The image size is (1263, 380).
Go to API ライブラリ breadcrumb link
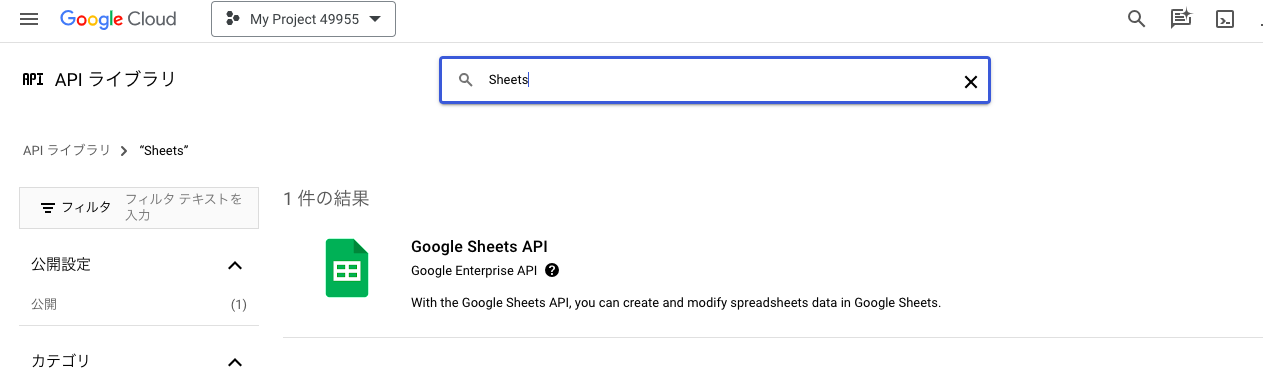point(67,150)
